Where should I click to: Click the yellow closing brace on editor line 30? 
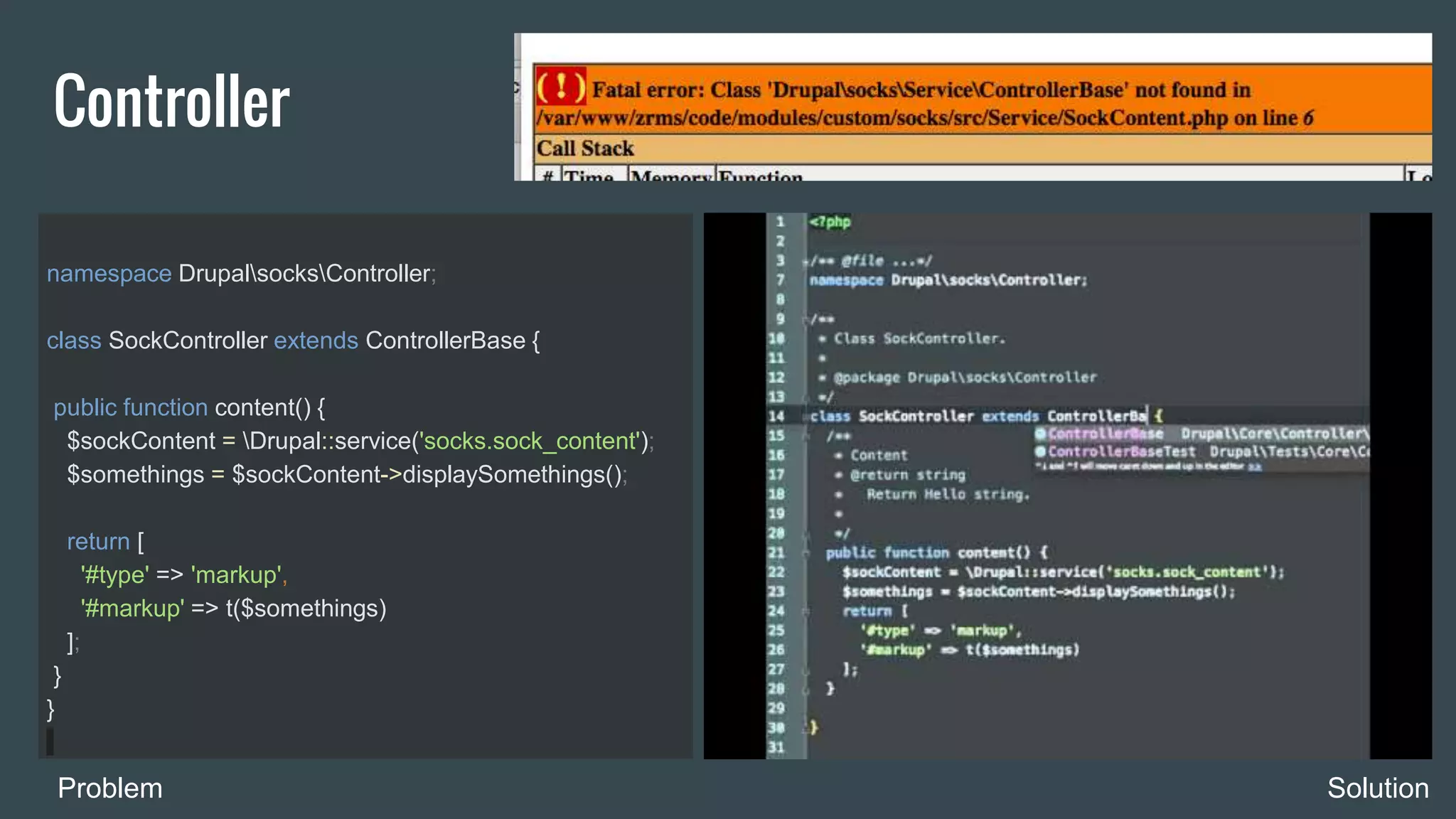coord(814,727)
